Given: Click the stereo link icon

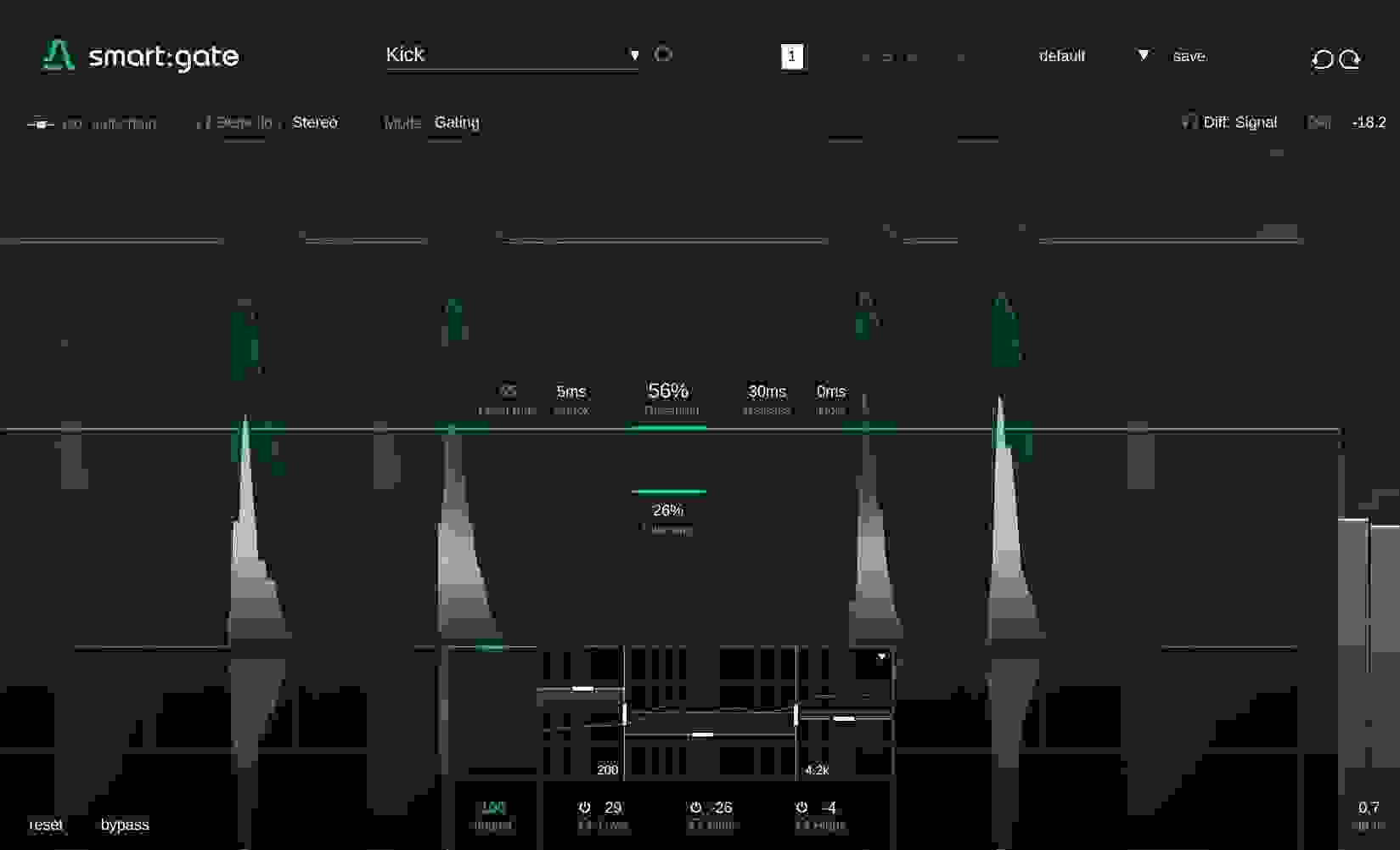Looking at the screenshot, I should point(202,121).
